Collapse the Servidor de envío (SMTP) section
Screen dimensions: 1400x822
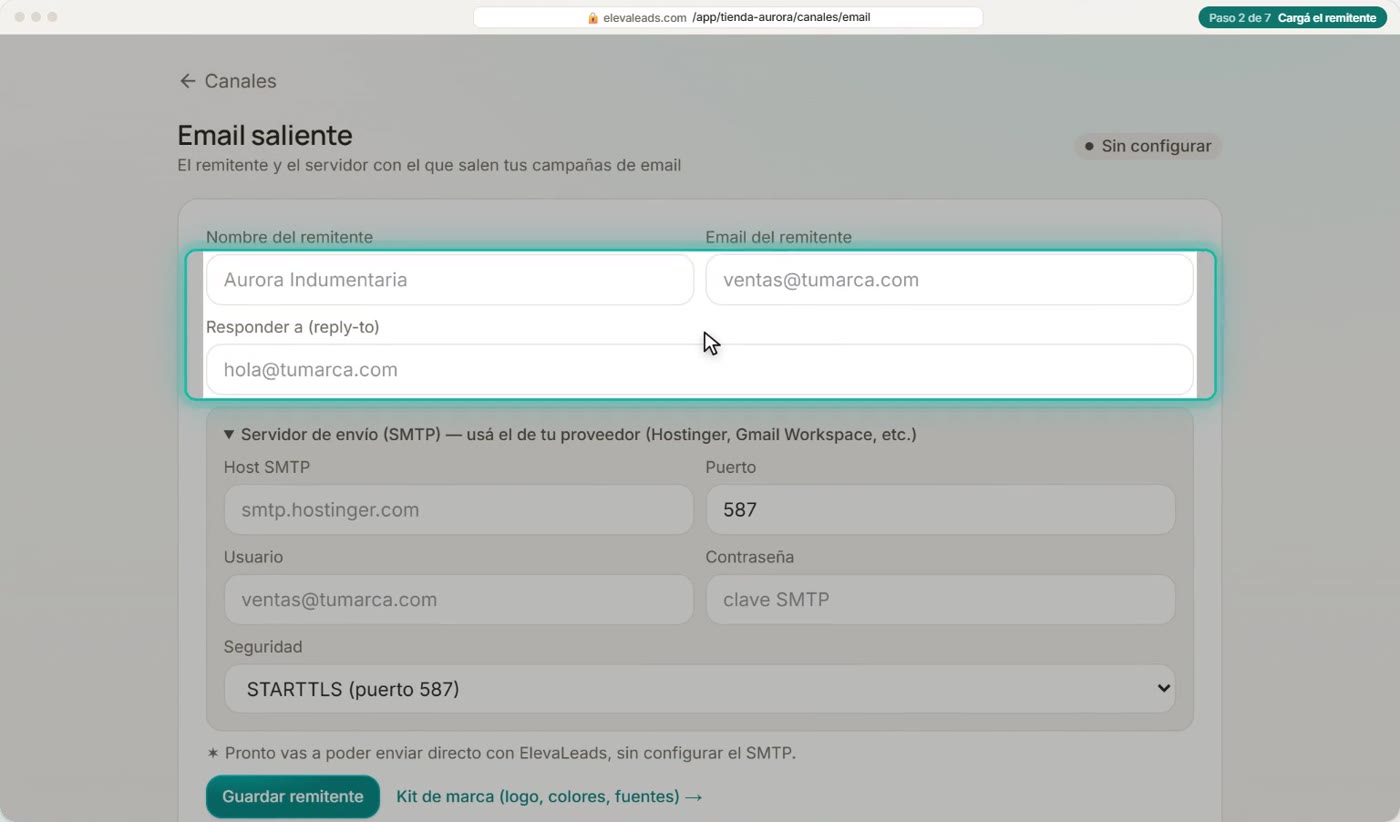[570, 435]
